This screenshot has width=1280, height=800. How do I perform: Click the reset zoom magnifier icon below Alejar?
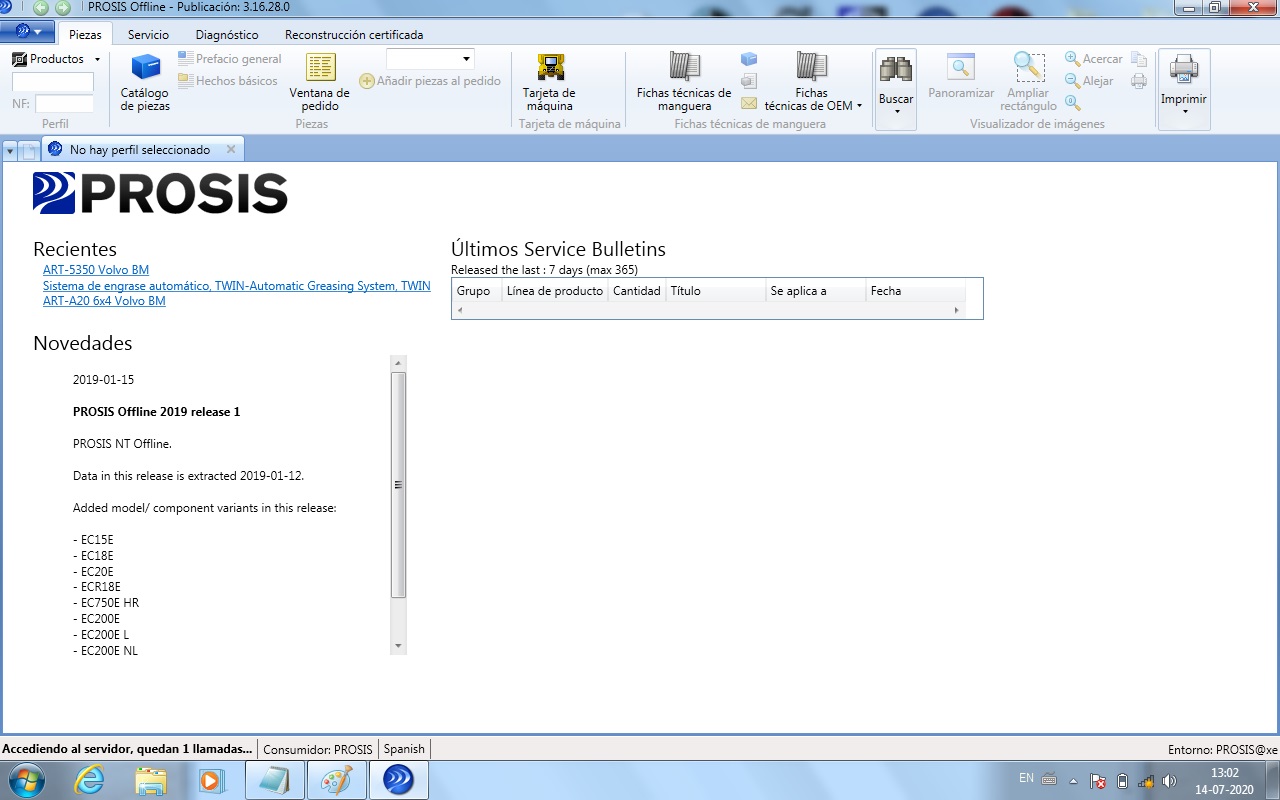click(x=1072, y=102)
